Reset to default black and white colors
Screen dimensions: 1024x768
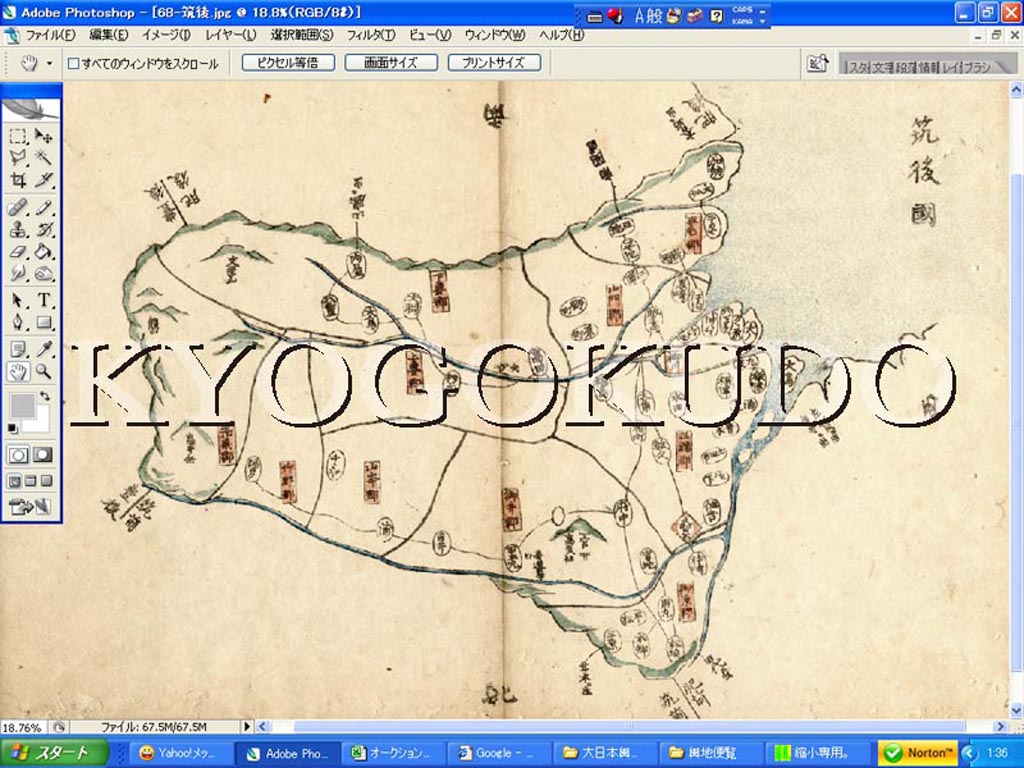[x=13, y=428]
